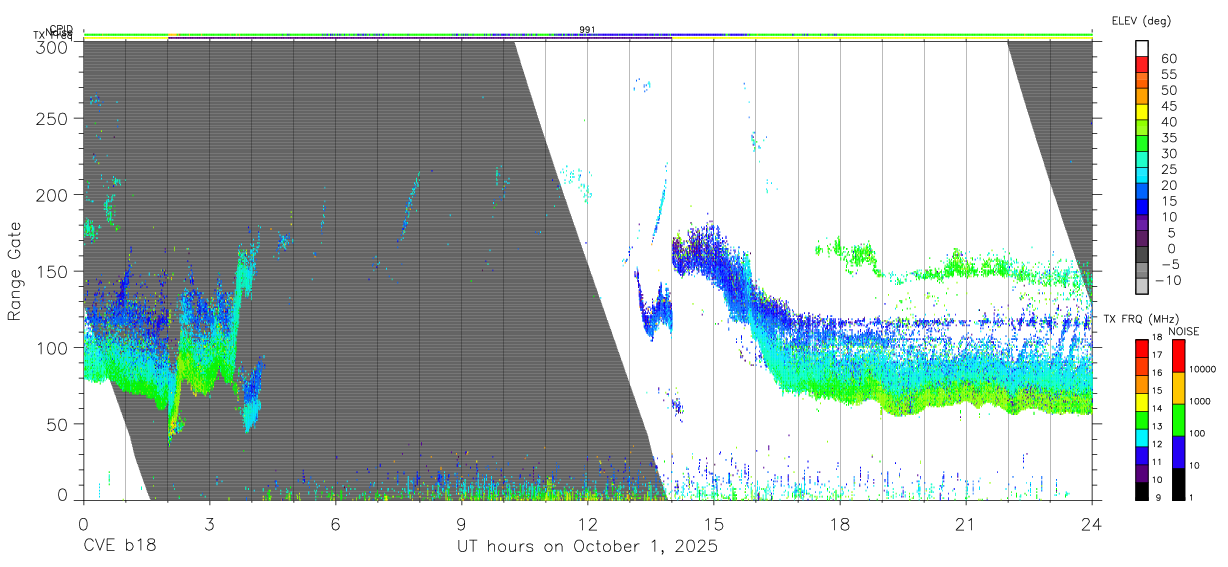Screen dimensions: 1228x567
Task: Click the yellow 40–45 ELEV colorbar segment
Action: coord(1142,114)
